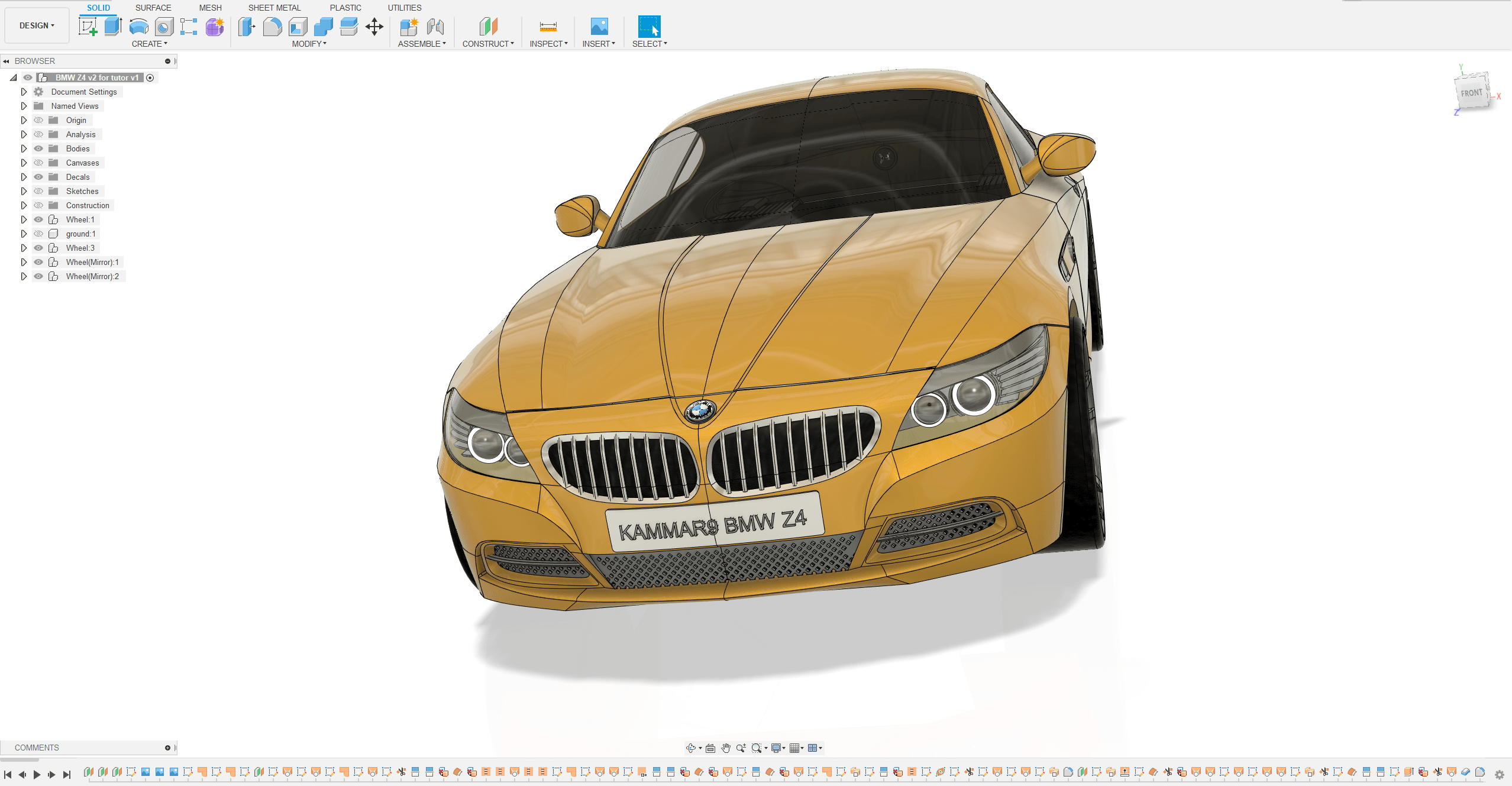
Task: Select the Revolve tool
Action: (x=139, y=27)
